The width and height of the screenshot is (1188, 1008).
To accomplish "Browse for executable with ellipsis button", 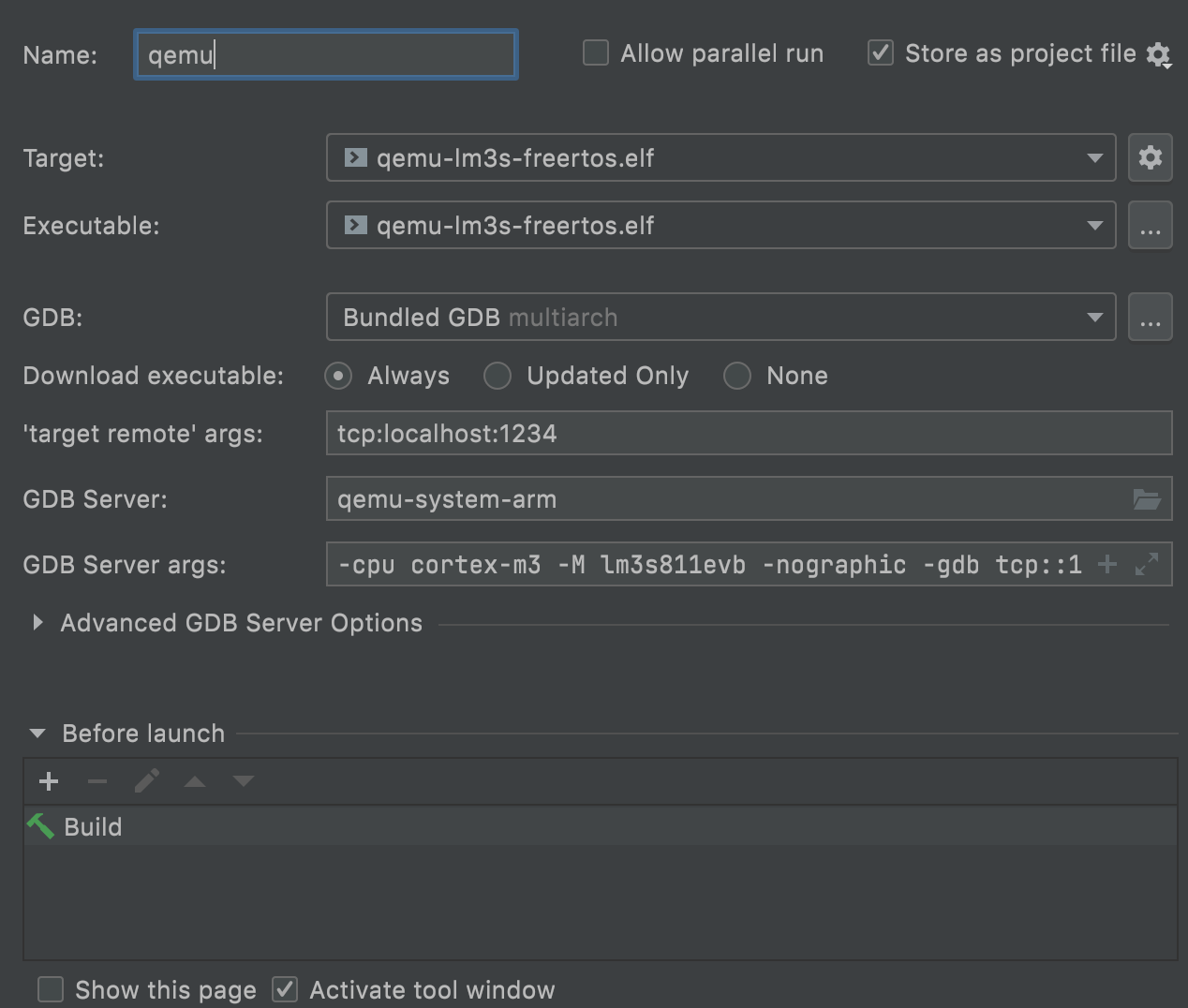I will click(x=1151, y=225).
